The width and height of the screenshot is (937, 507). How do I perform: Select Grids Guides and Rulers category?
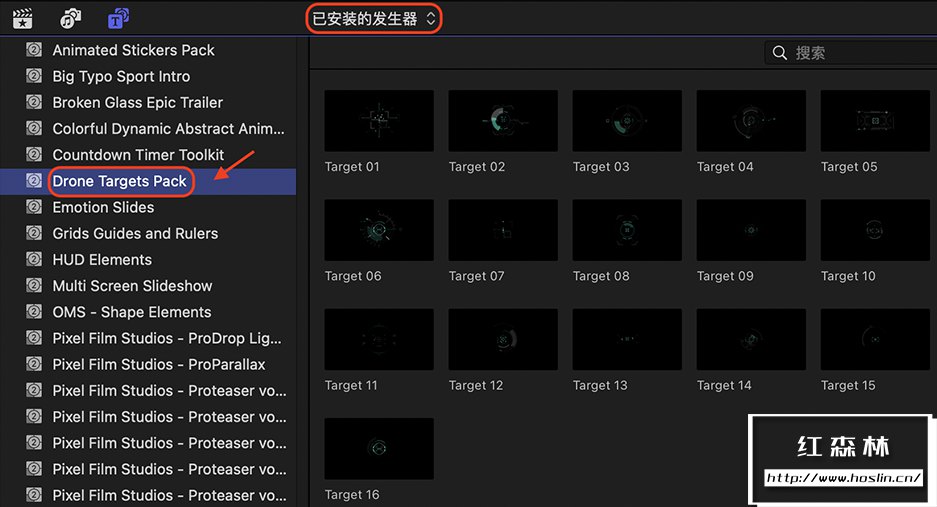(135, 234)
